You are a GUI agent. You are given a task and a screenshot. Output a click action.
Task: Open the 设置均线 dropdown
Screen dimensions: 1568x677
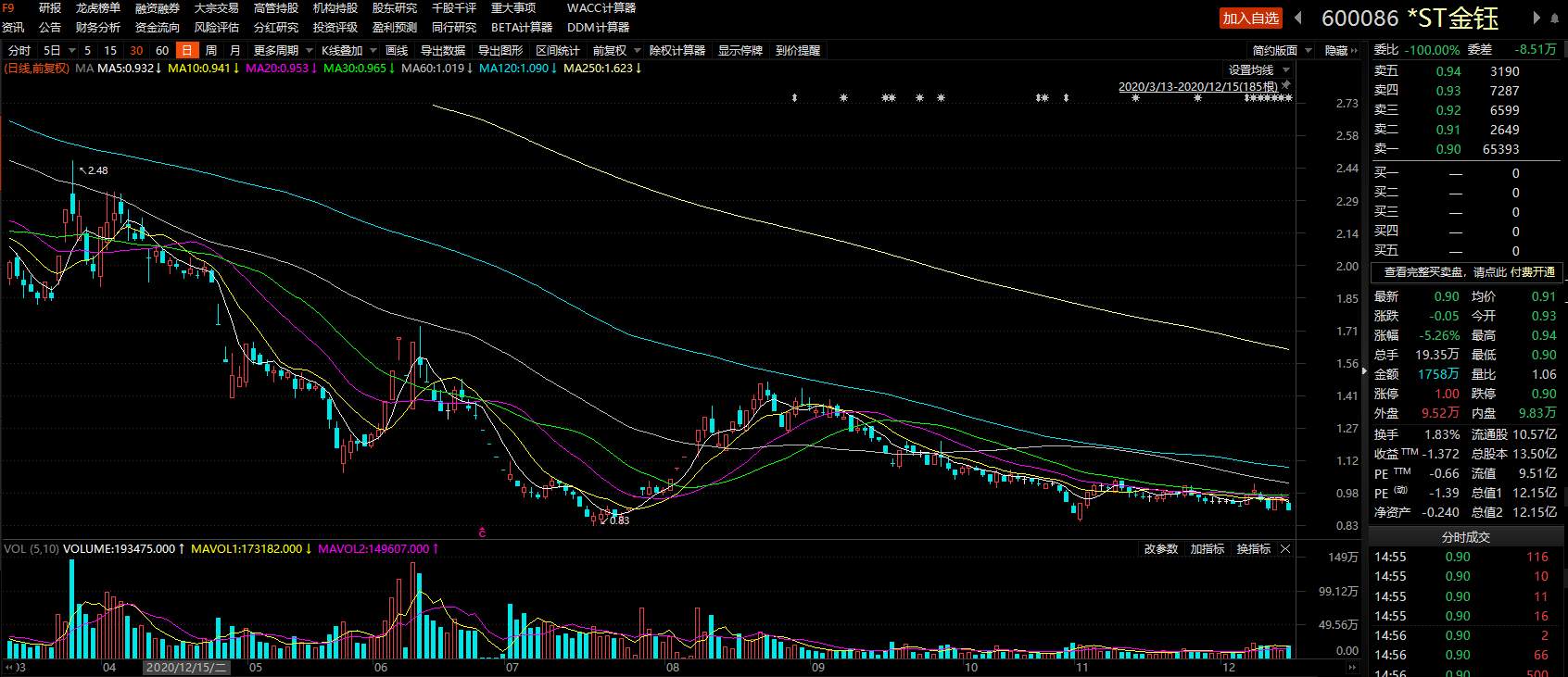1258,70
